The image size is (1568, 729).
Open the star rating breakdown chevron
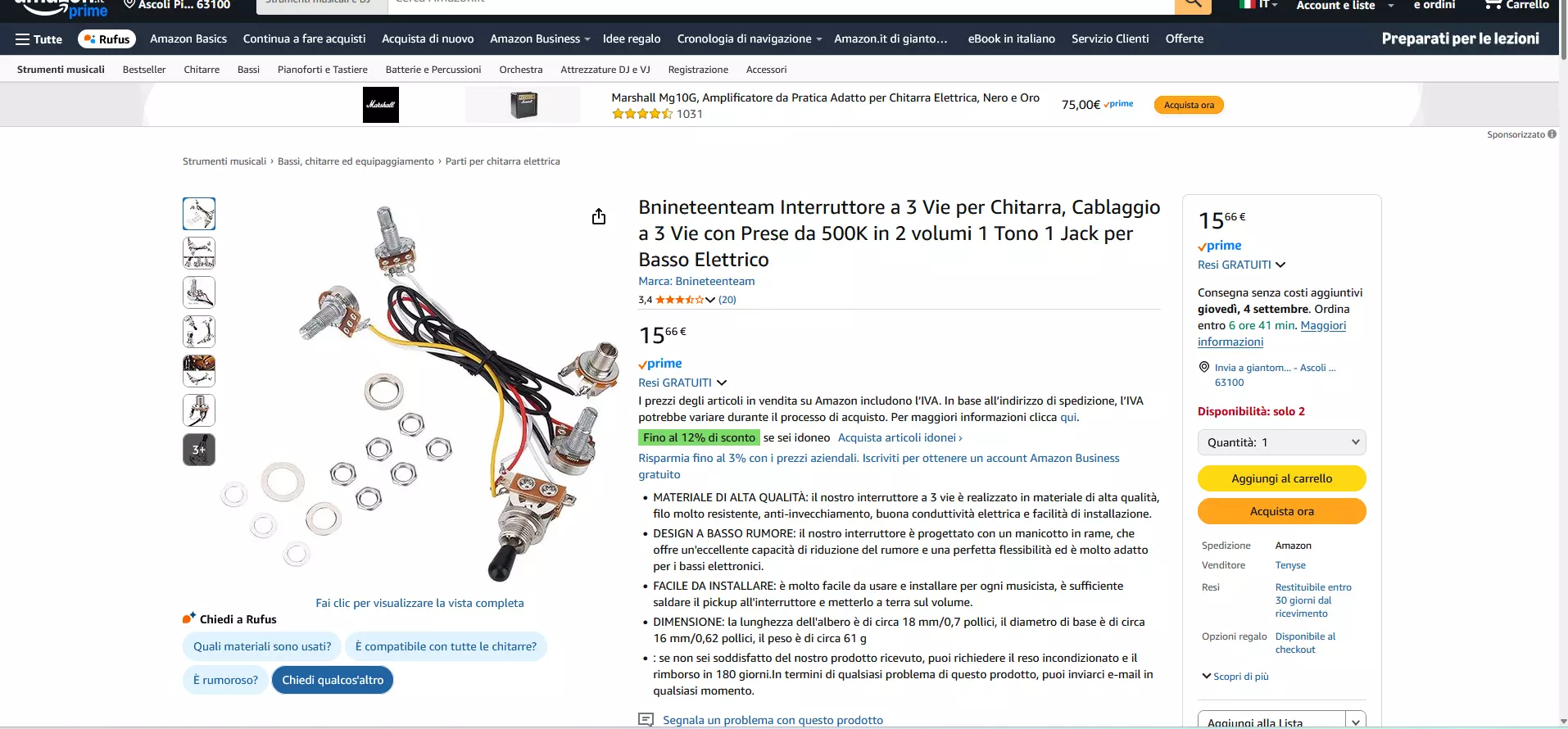click(x=710, y=300)
